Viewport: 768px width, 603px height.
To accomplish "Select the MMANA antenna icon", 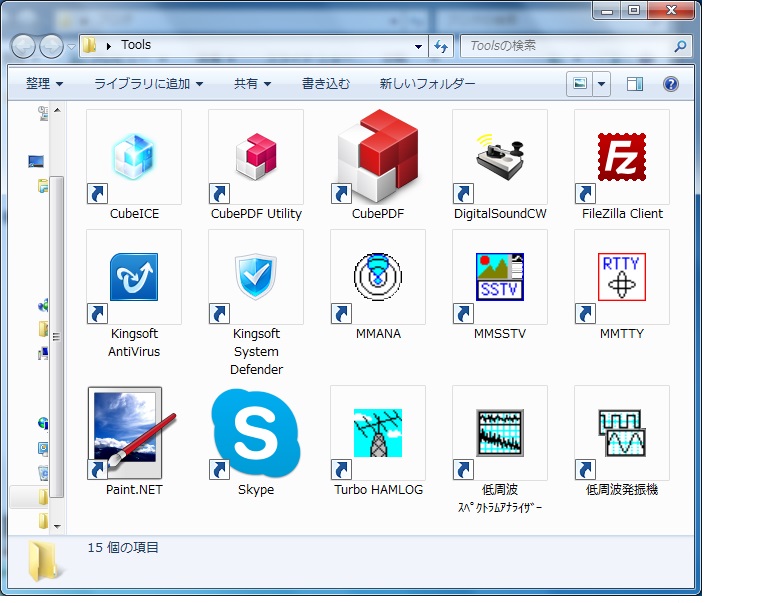I will point(378,277).
